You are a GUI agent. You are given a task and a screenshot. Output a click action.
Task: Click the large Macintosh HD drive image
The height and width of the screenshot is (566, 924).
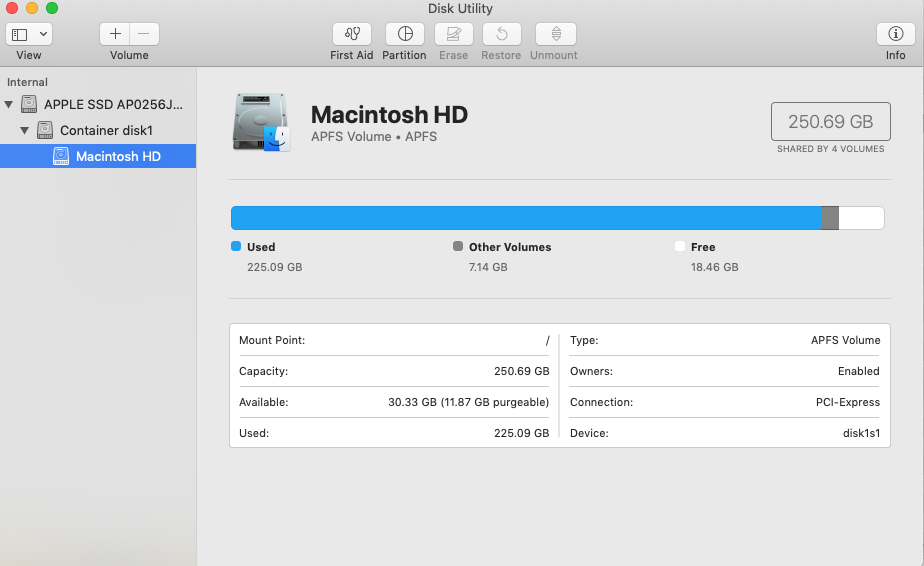[261, 122]
